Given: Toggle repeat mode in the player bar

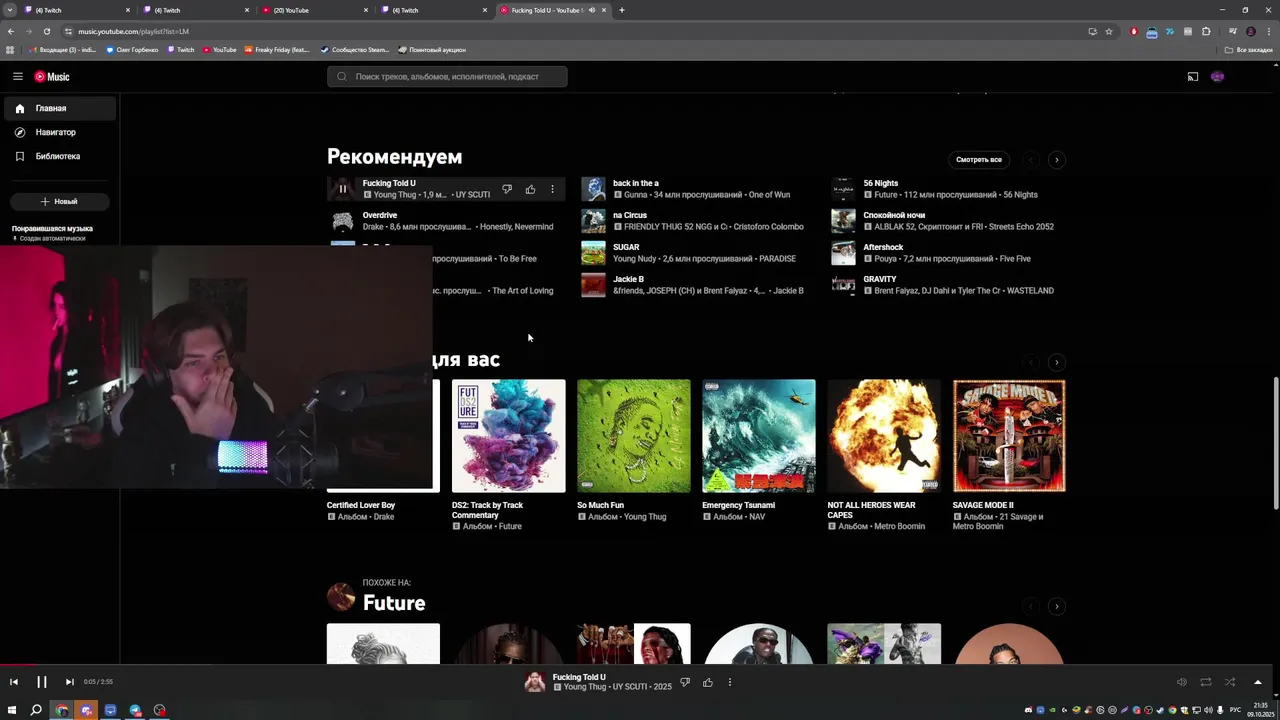Looking at the screenshot, I should click(1205, 682).
